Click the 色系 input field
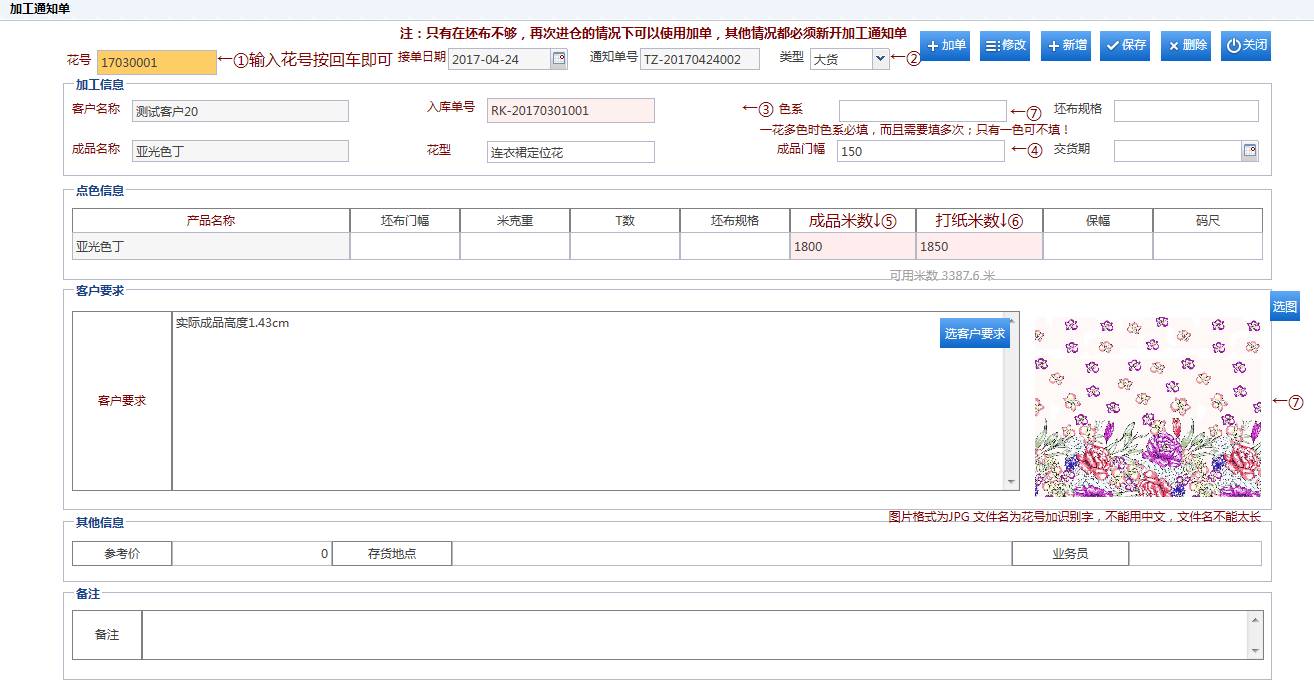The image size is (1314, 696). click(922, 110)
